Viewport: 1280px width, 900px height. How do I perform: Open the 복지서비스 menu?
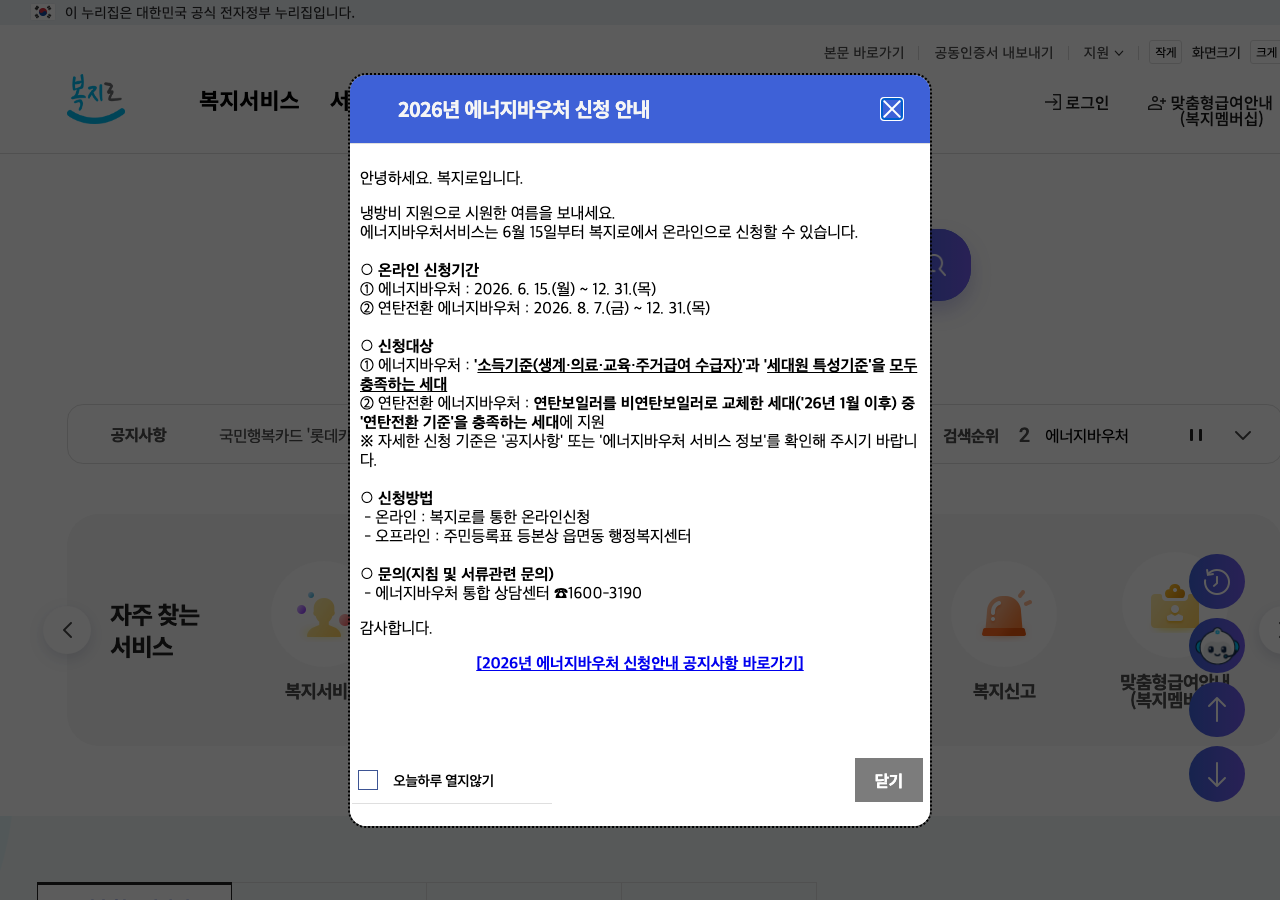tap(249, 100)
